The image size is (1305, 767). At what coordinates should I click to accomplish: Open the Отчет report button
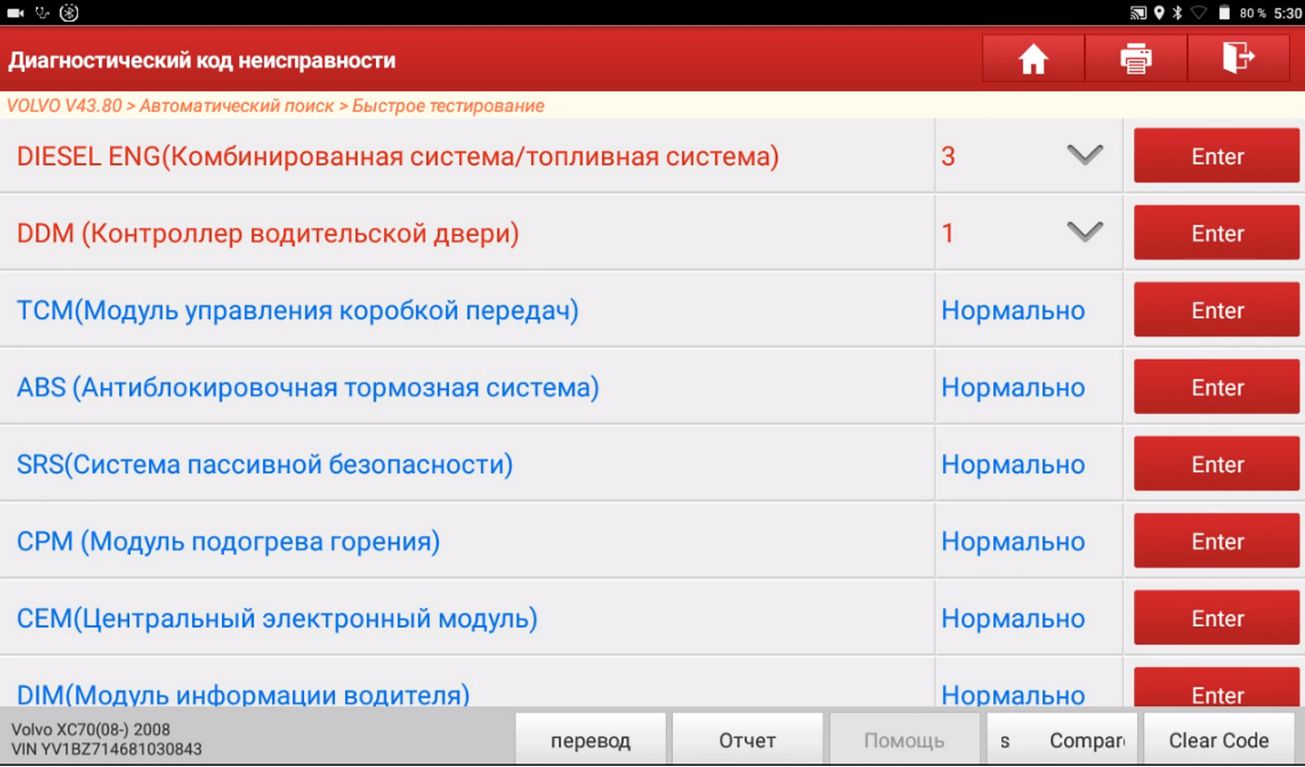pos(747,740)
